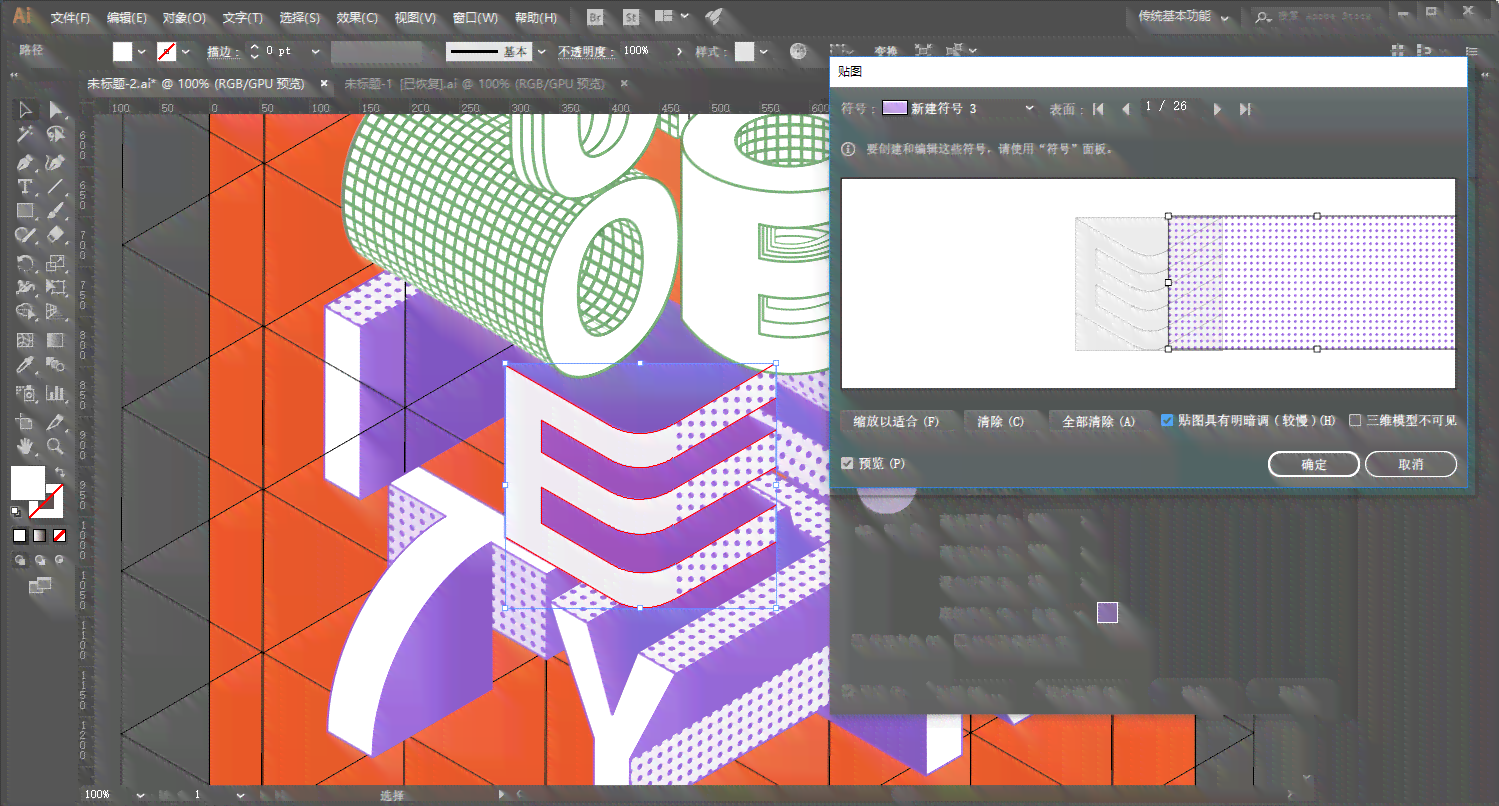This screenshot has height=806, width=1499.
Task: Select the Width (warp) tool
Action: point(25,288)
